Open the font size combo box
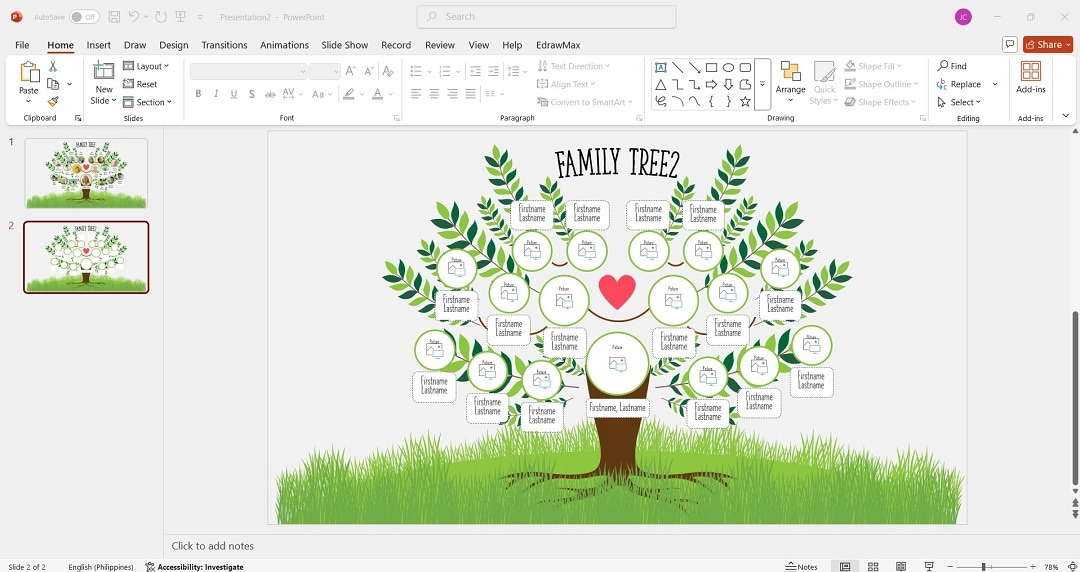Image resolution: width=1080 pixels, height=572 pixels. 324,71
